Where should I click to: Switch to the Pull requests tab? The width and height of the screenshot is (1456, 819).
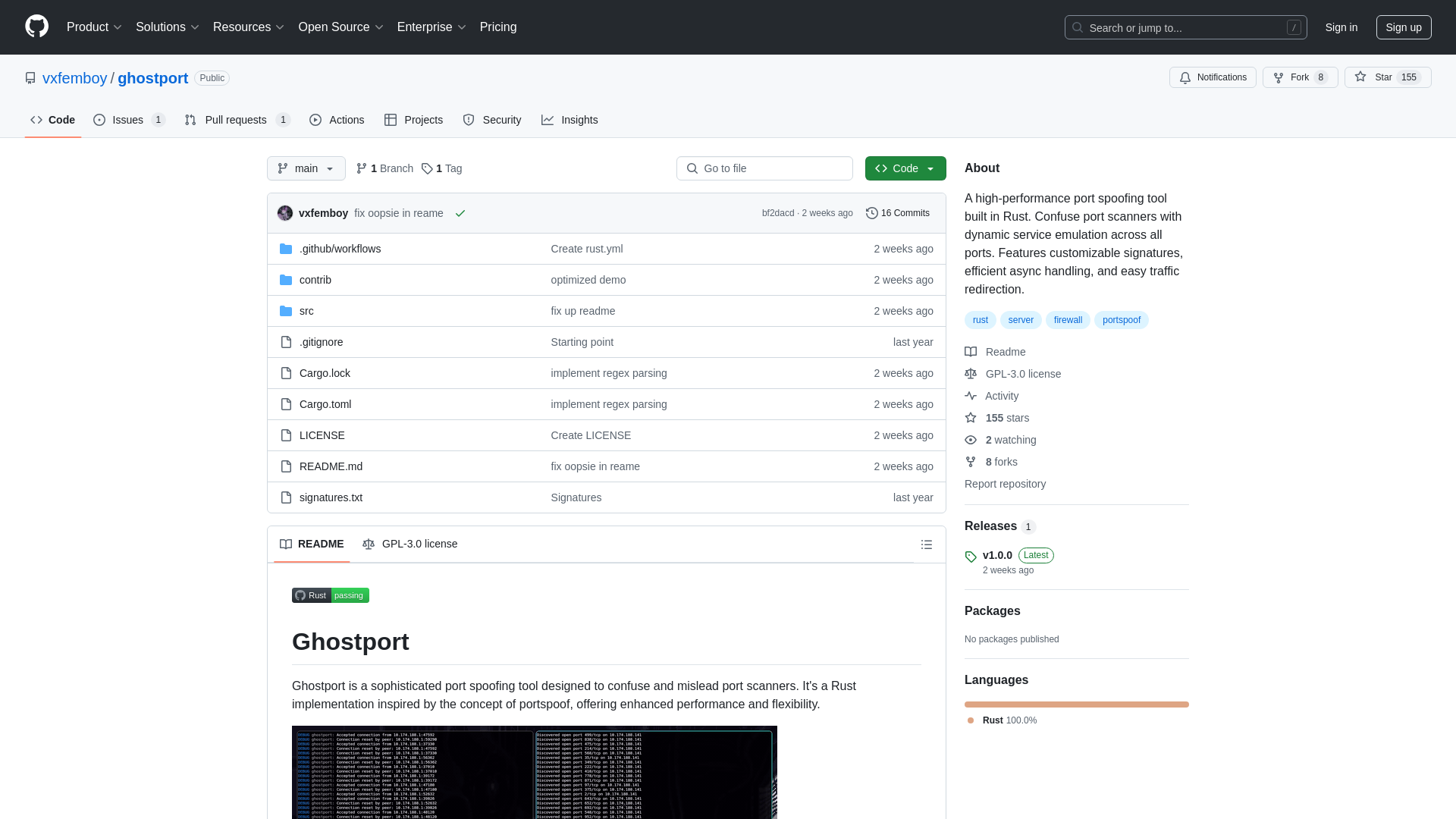(236, 120)
